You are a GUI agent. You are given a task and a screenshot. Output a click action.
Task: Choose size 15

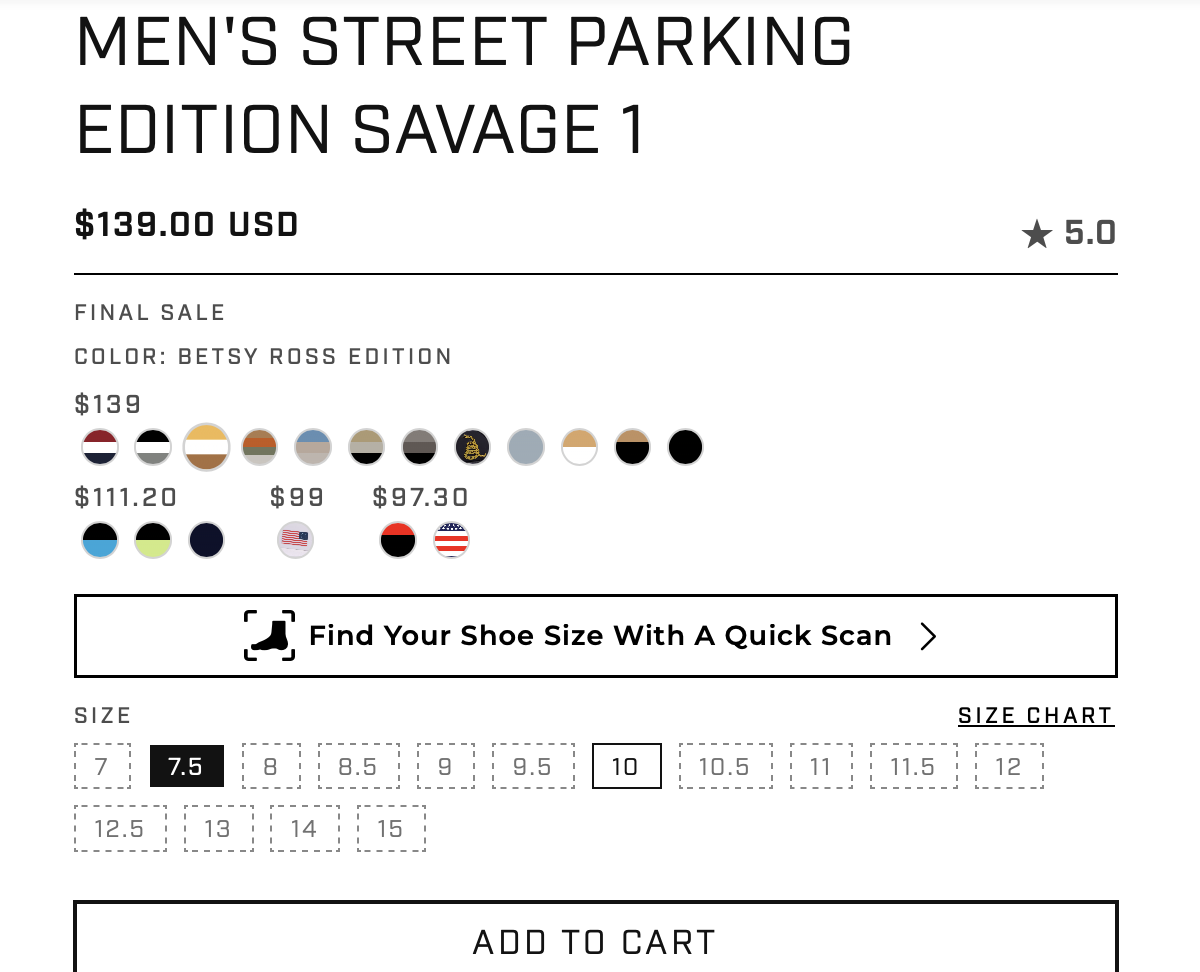pyautogui.click(x=390, y=829)
